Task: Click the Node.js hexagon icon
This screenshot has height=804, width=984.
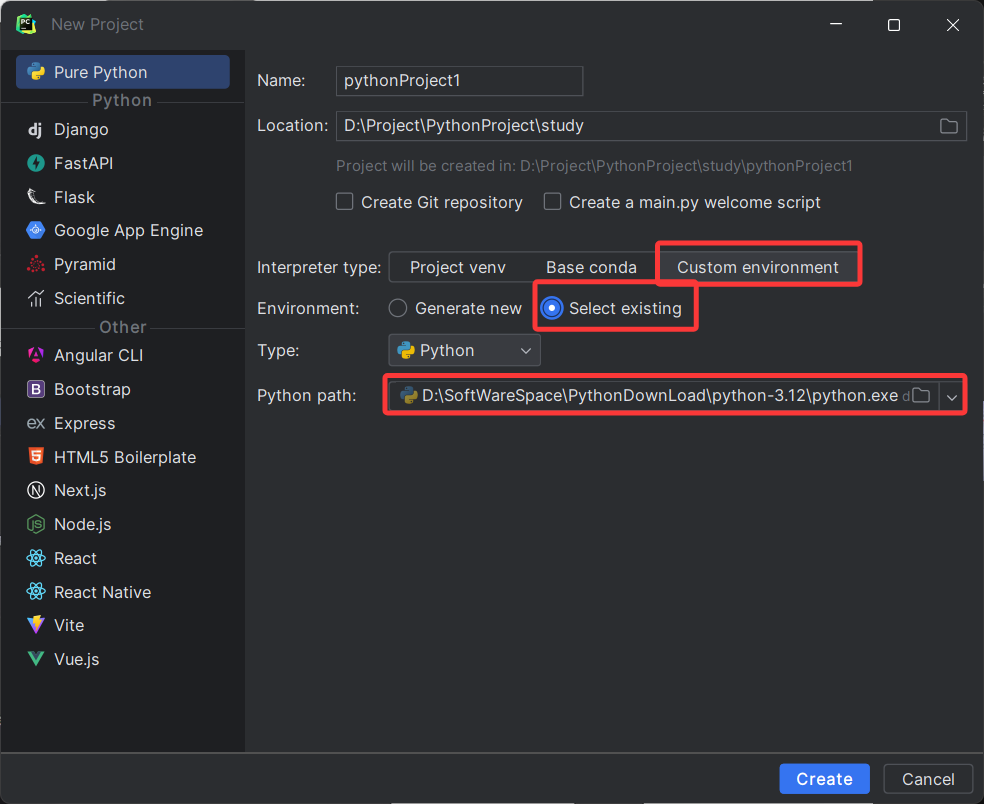Action: [36, 524]
